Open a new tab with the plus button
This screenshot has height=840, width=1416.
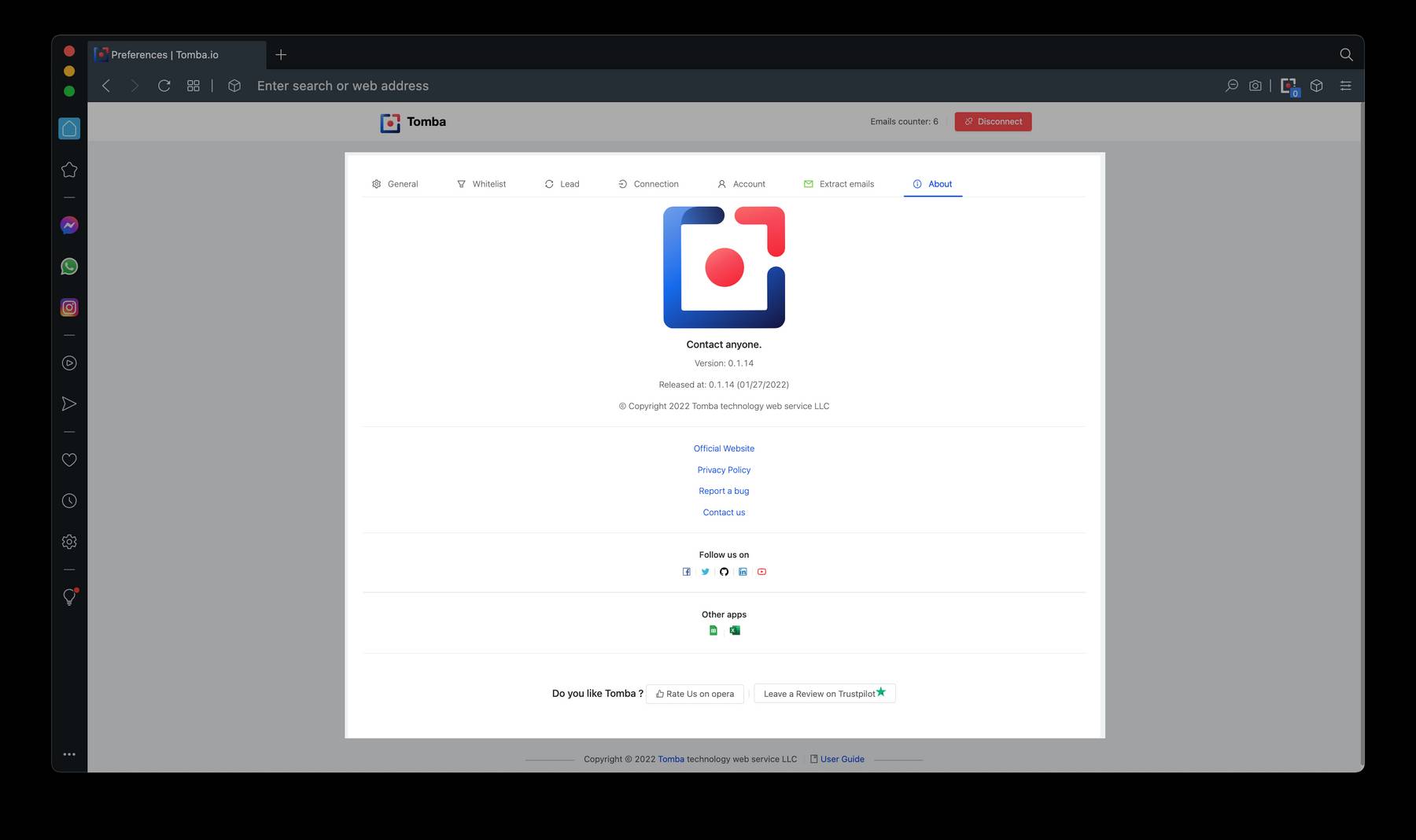pyautogui.click(x=281, y=54)
